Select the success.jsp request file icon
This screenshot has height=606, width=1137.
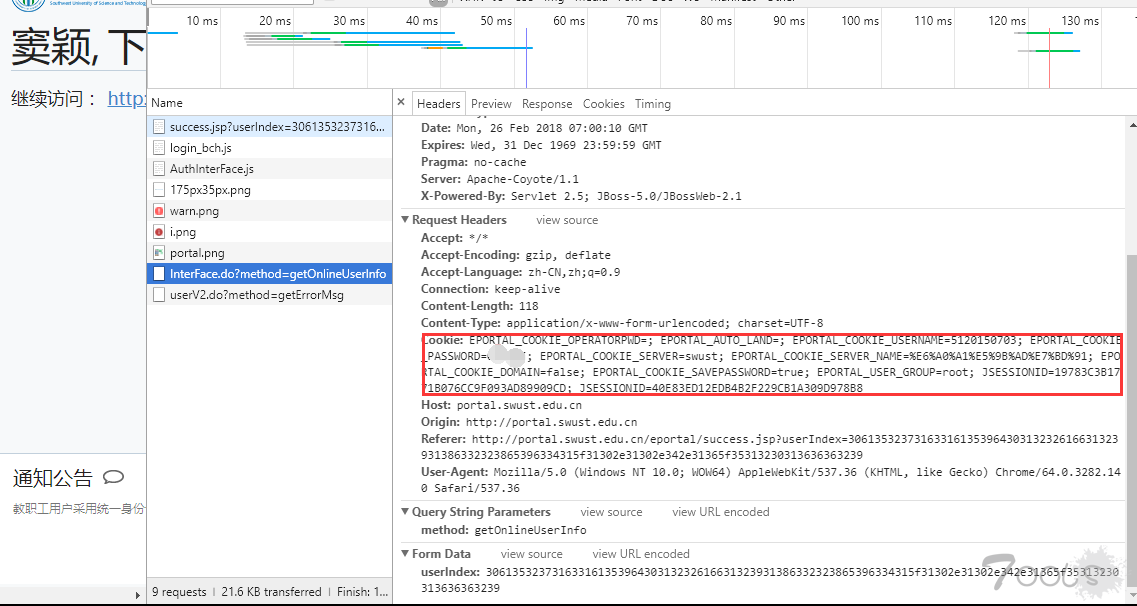pyautogui.click(x=159, y=127)
